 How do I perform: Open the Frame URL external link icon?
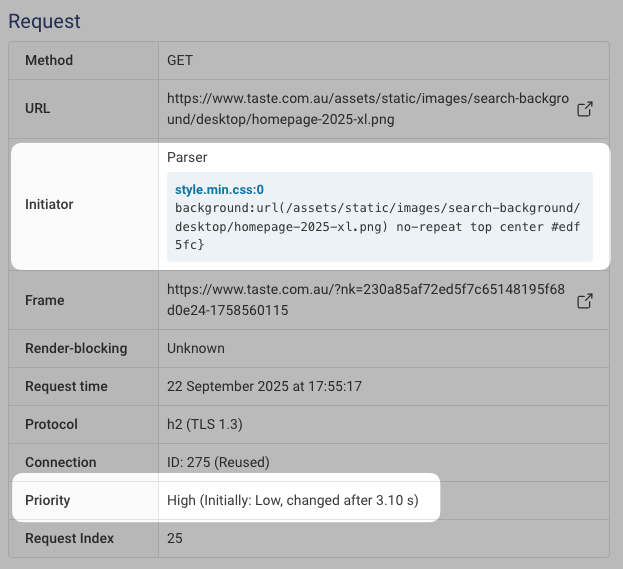tap(586, 300)
